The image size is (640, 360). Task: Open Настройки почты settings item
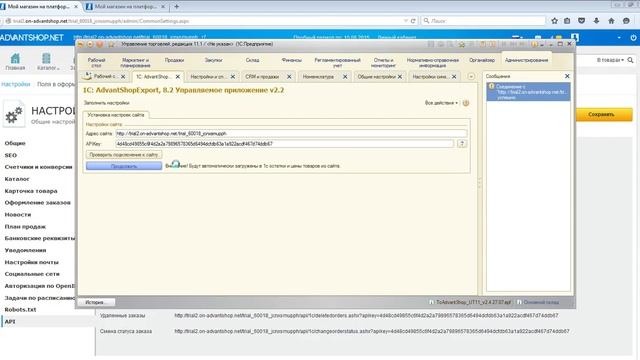click(31, 262)
